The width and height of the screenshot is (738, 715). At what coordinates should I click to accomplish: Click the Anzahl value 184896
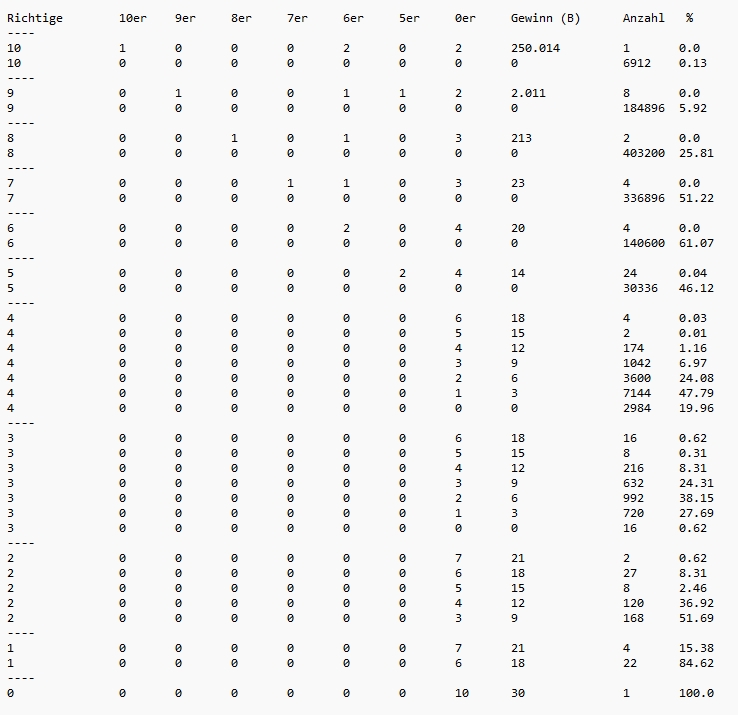pos(644,108)
